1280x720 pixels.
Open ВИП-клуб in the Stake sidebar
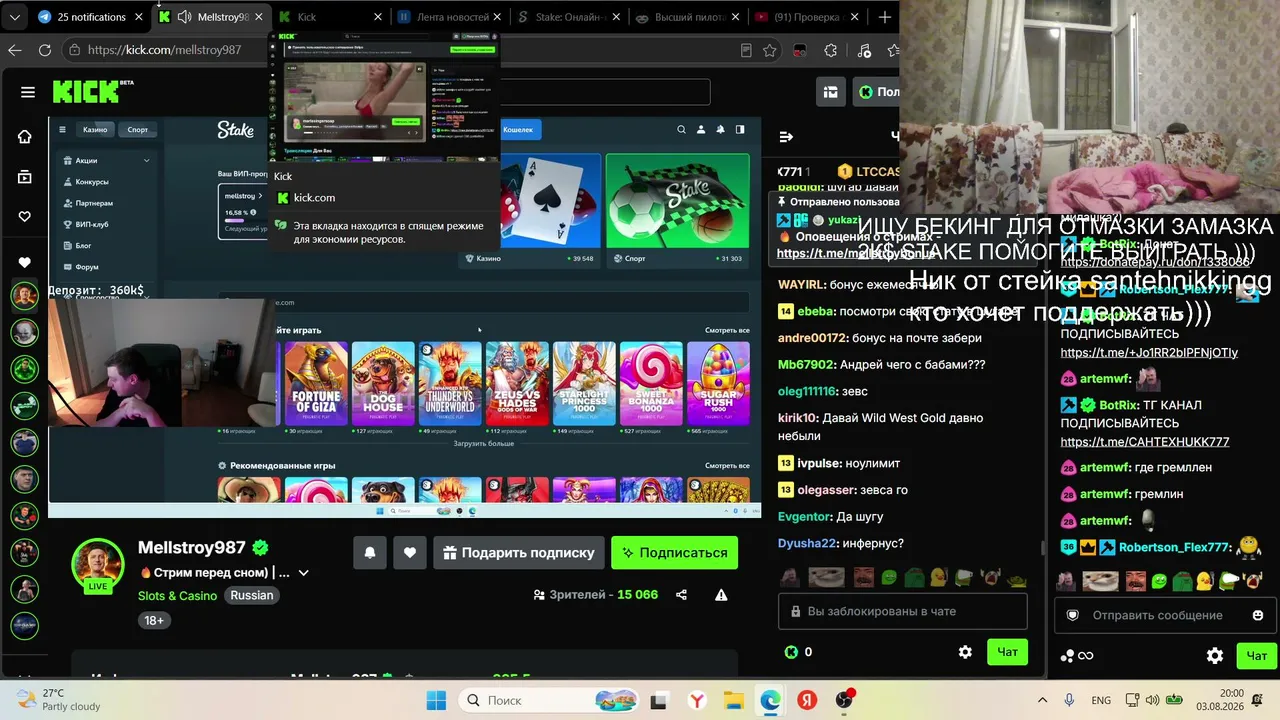tap(92, 224)
